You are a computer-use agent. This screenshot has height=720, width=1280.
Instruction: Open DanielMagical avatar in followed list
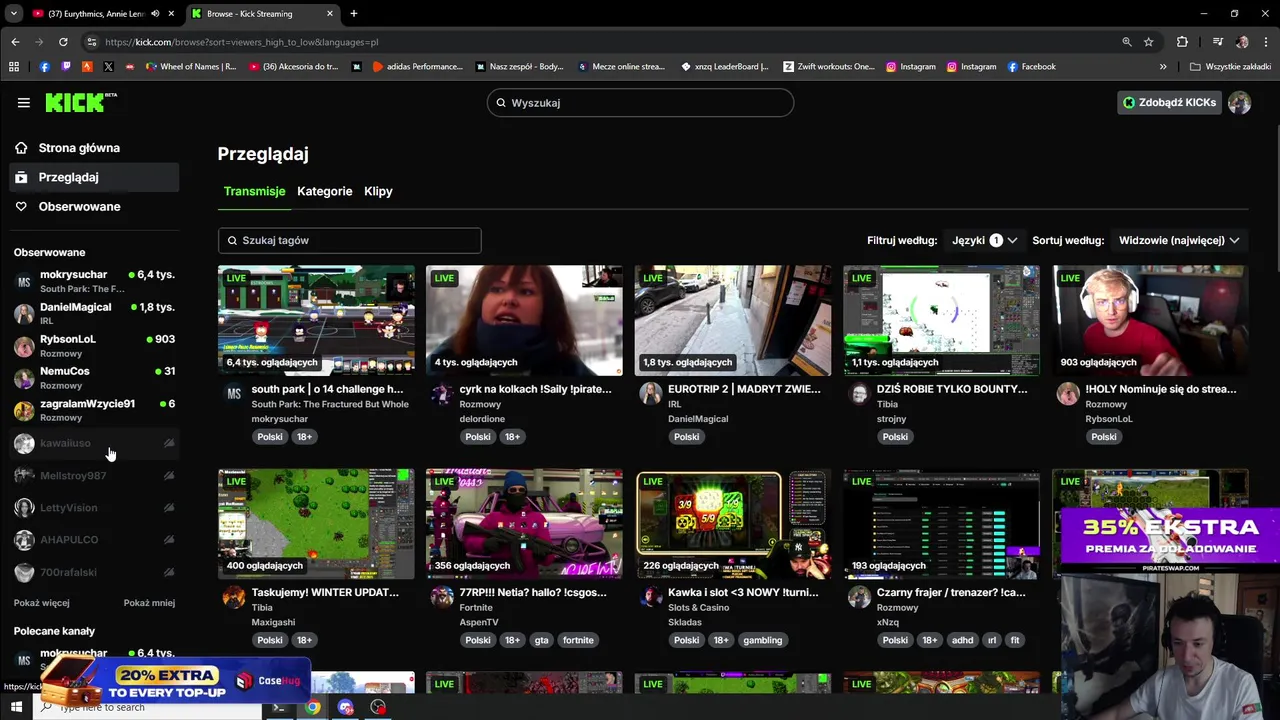[x=24, y=314]
